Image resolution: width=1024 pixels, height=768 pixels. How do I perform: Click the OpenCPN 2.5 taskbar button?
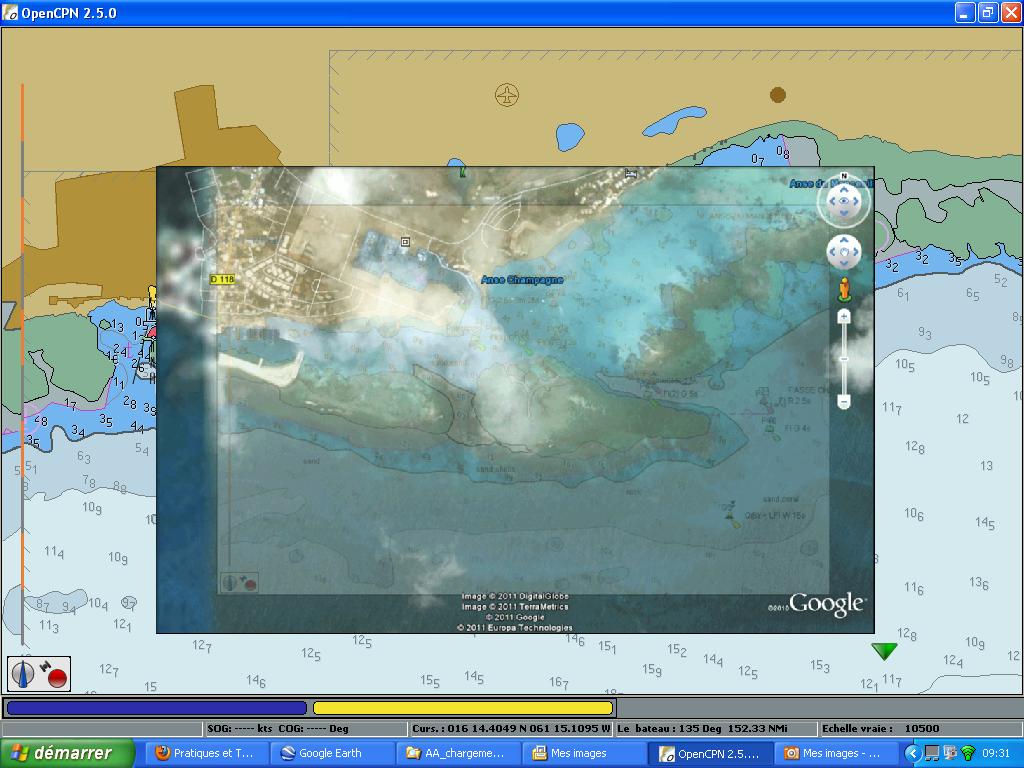click(x=709, y=753)
